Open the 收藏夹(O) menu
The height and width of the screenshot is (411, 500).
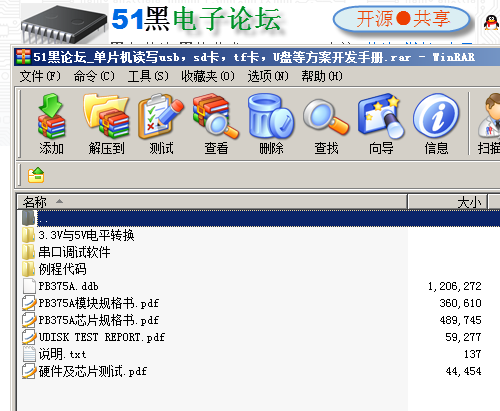point(208,76)
